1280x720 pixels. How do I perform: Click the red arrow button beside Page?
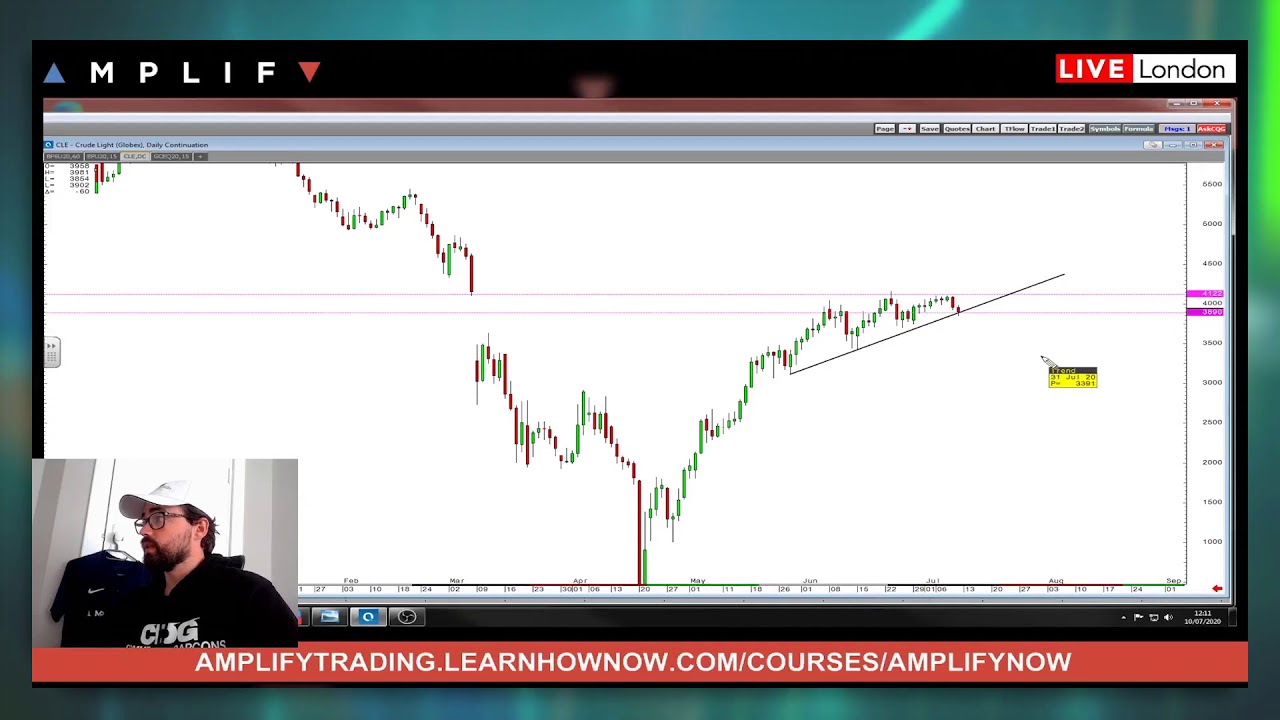coord(907,129)
